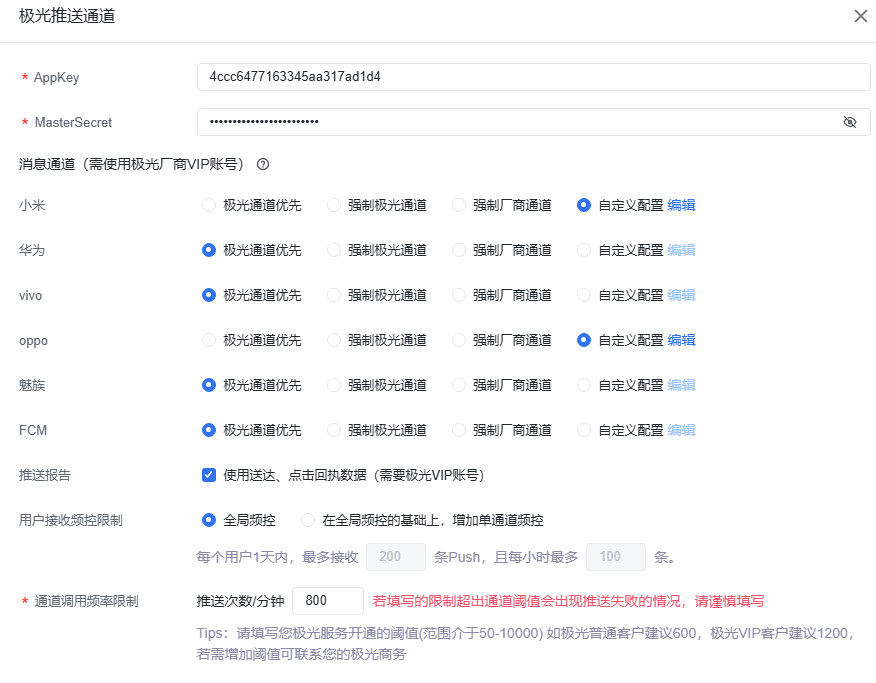The image size is (876, 683).
Task: Click help icon next to 消息通道
Action: tap(263, 164)
